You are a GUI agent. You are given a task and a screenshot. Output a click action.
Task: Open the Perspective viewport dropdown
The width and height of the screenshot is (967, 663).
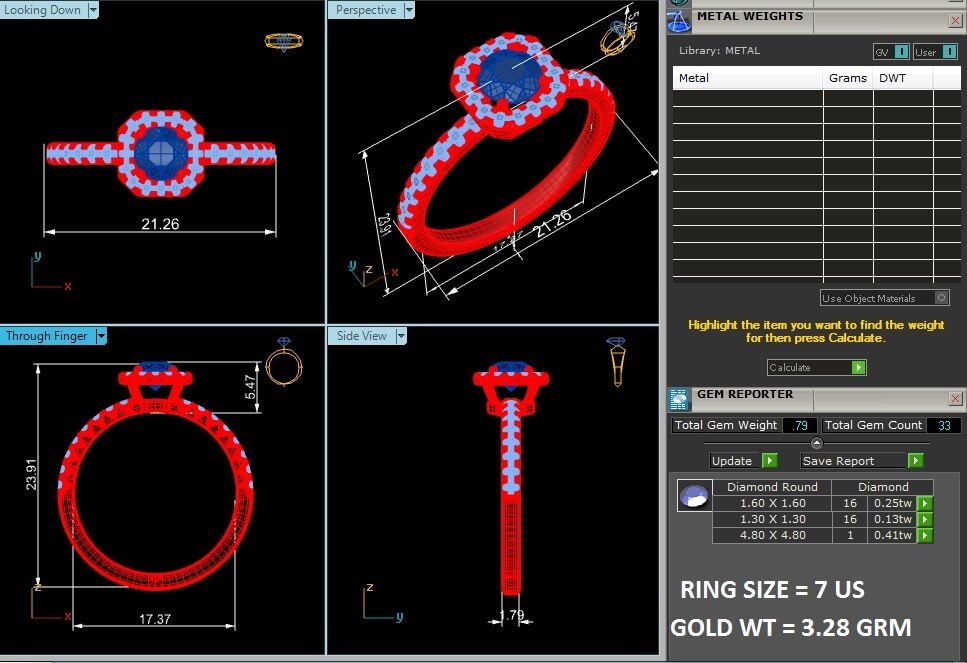pos(409,10)
